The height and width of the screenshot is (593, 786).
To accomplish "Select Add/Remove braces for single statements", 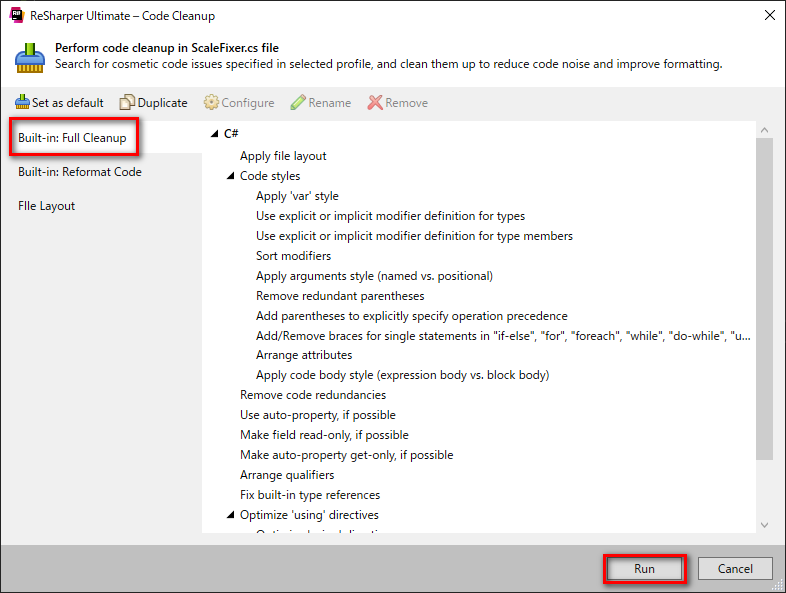I will point(503,336).
